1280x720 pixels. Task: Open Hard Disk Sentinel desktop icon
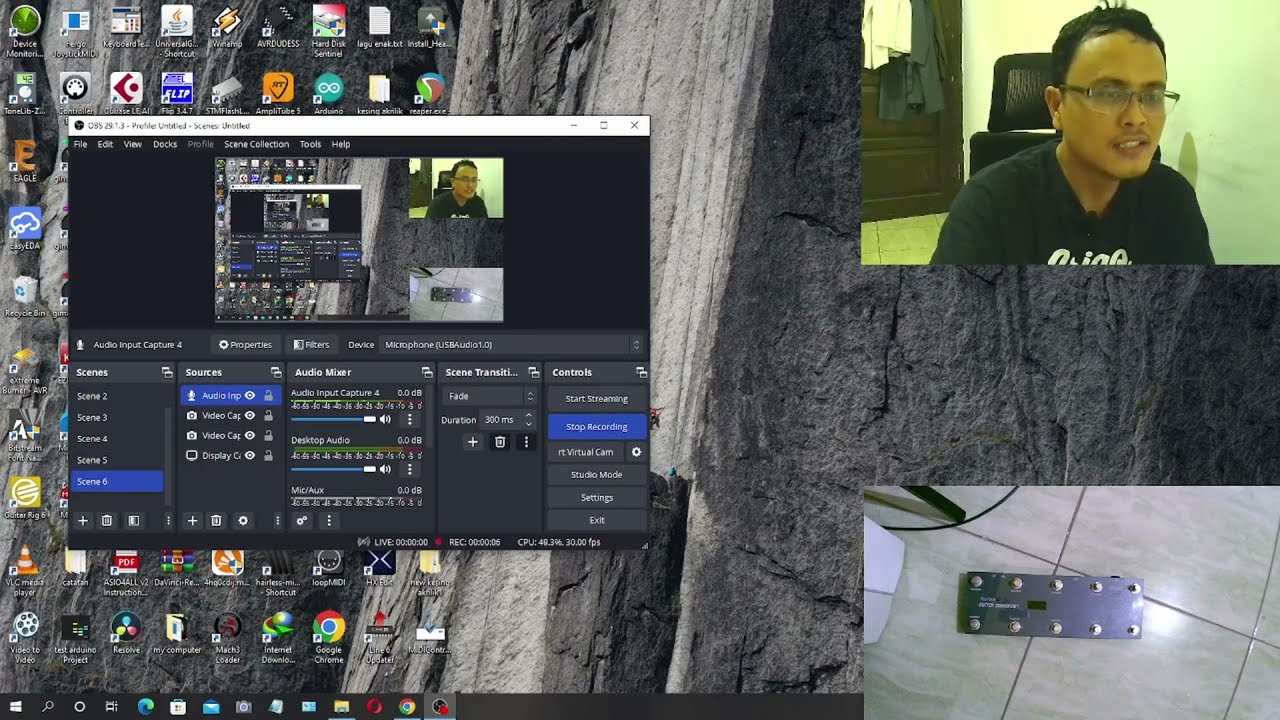[328, 32]
